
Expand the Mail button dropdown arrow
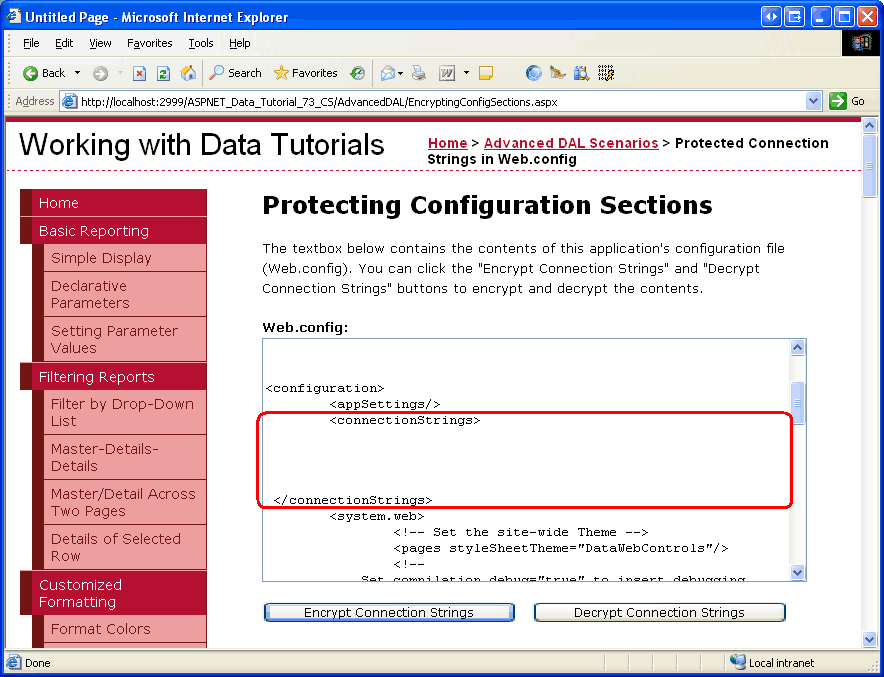[x=401, y=73]
